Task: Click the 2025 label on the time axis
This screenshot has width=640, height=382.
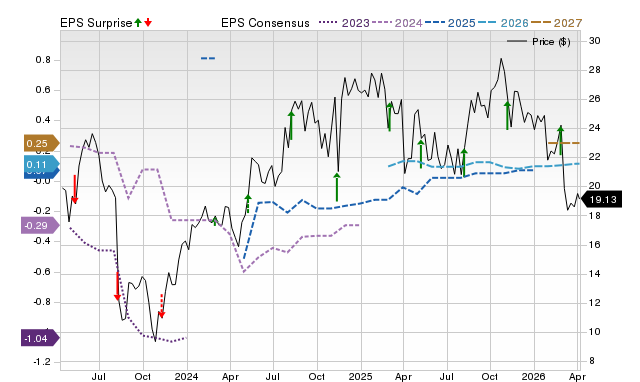Action: 361,376
